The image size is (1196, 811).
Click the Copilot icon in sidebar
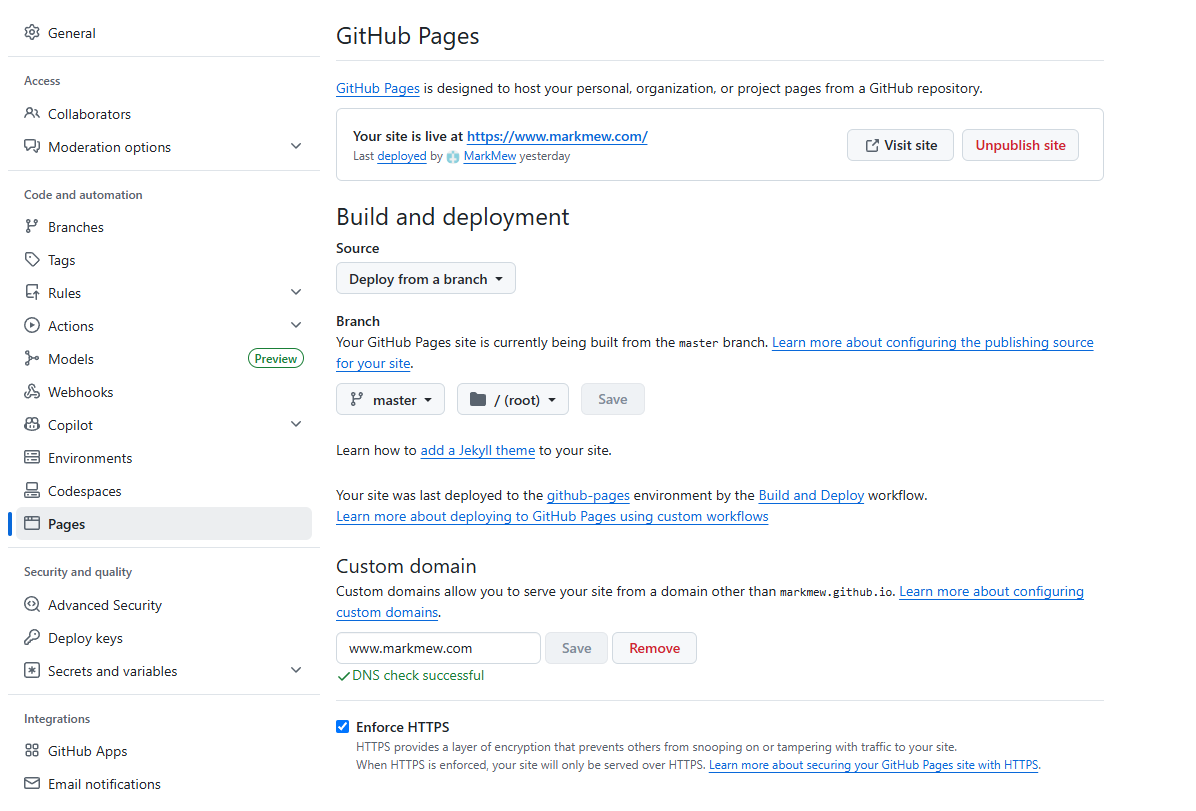pos(31,424)
